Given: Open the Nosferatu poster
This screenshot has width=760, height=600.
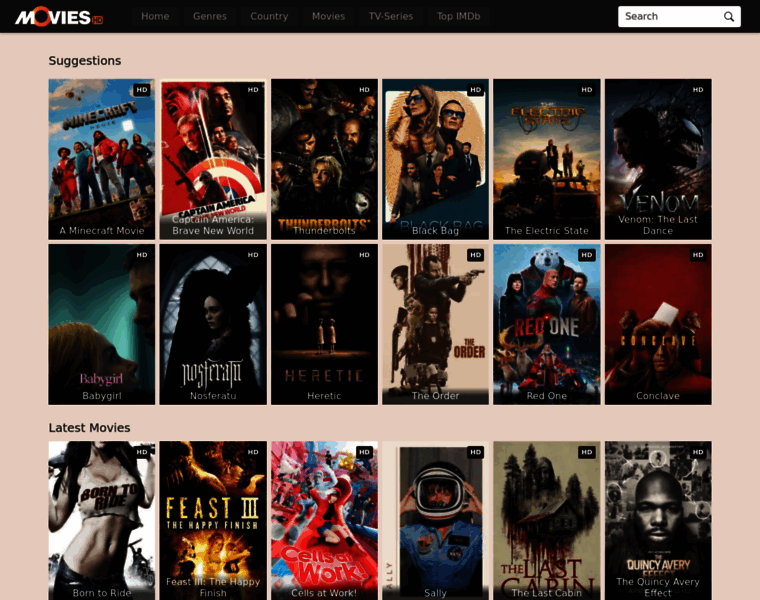Looking at the screenshot, I should coord(213,324).
